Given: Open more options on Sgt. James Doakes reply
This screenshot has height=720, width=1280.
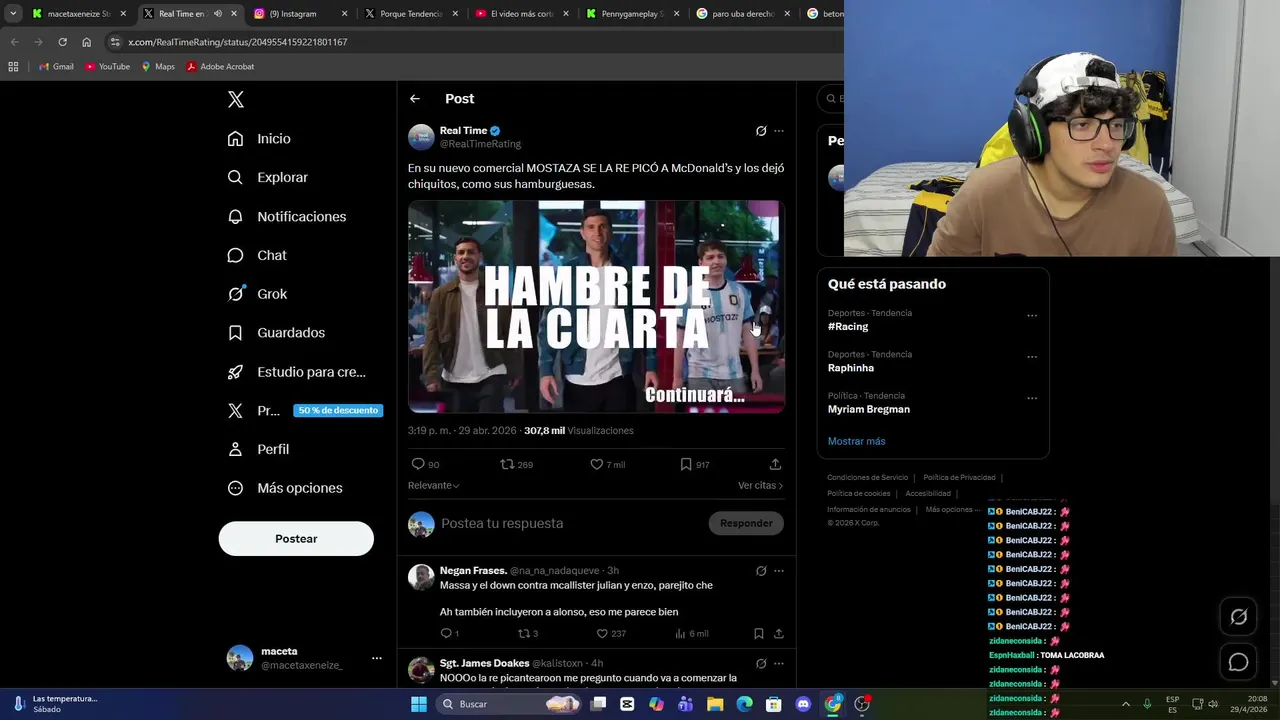Looking at the screenshot, I should 779,663.
